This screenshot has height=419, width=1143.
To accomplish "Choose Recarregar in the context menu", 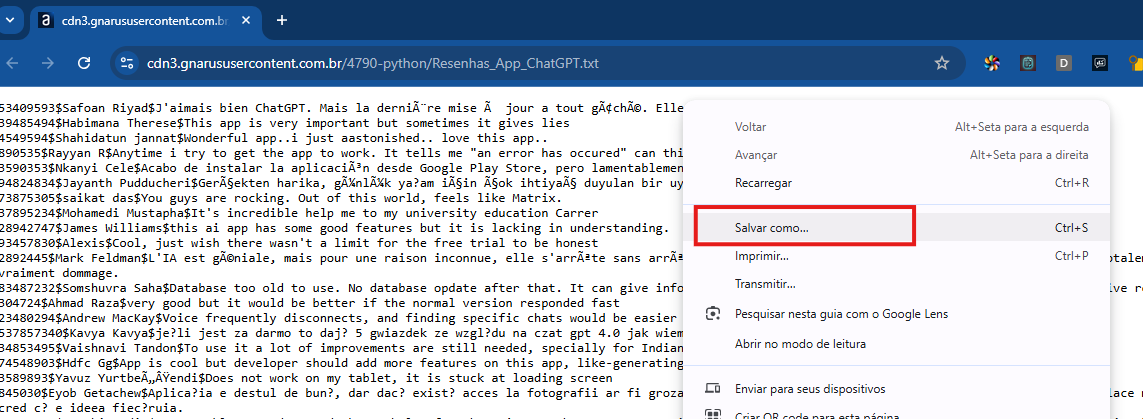I will (897, 183).
